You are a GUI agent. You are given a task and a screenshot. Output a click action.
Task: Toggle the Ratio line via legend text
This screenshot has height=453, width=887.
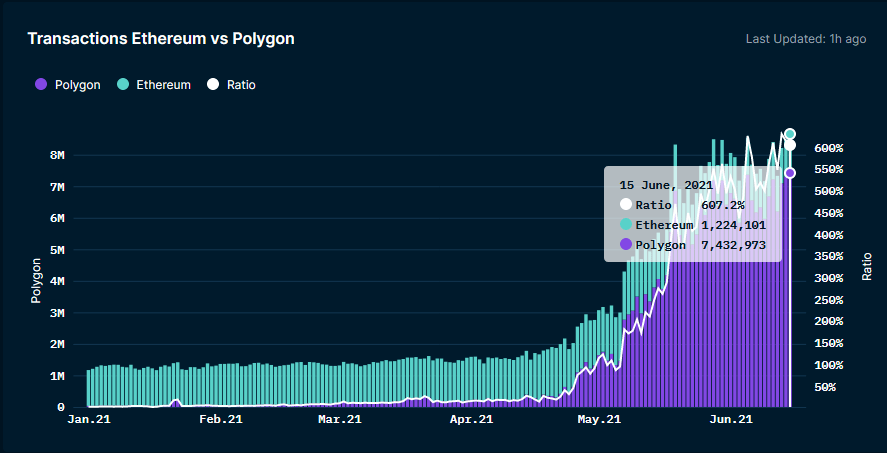click(x=241, y=85)
